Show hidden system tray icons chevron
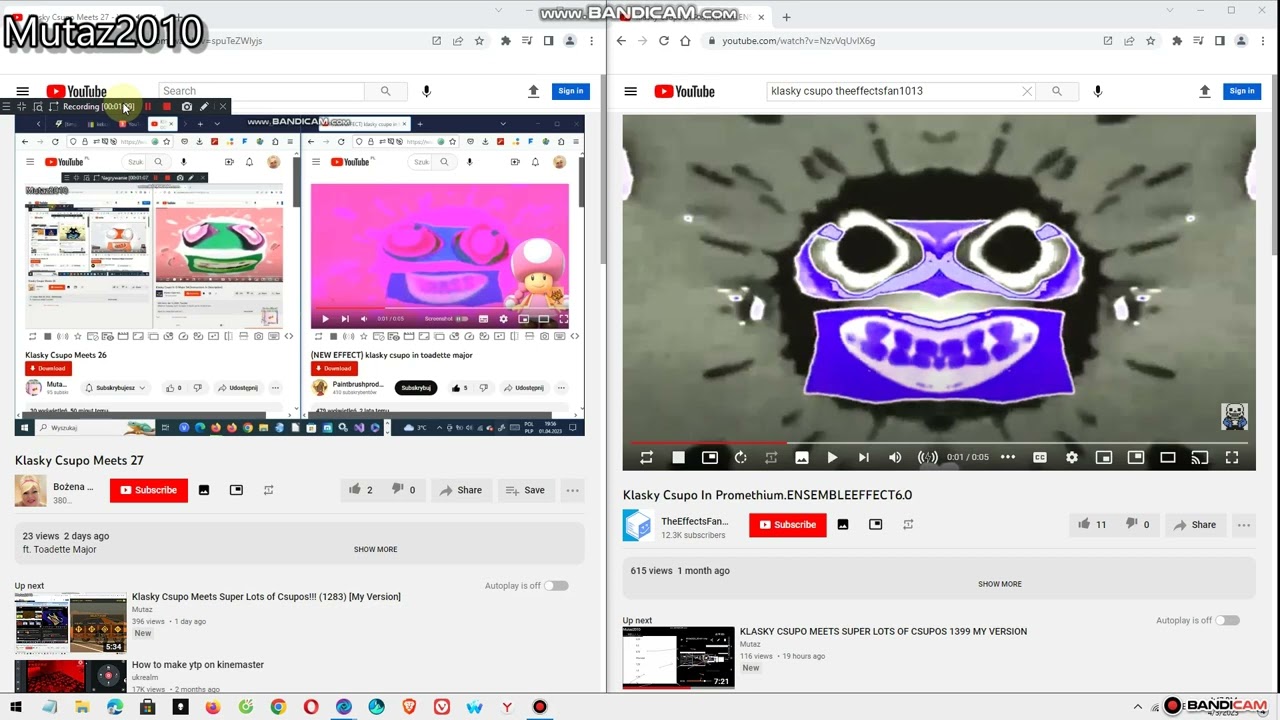 [1138, 707]
